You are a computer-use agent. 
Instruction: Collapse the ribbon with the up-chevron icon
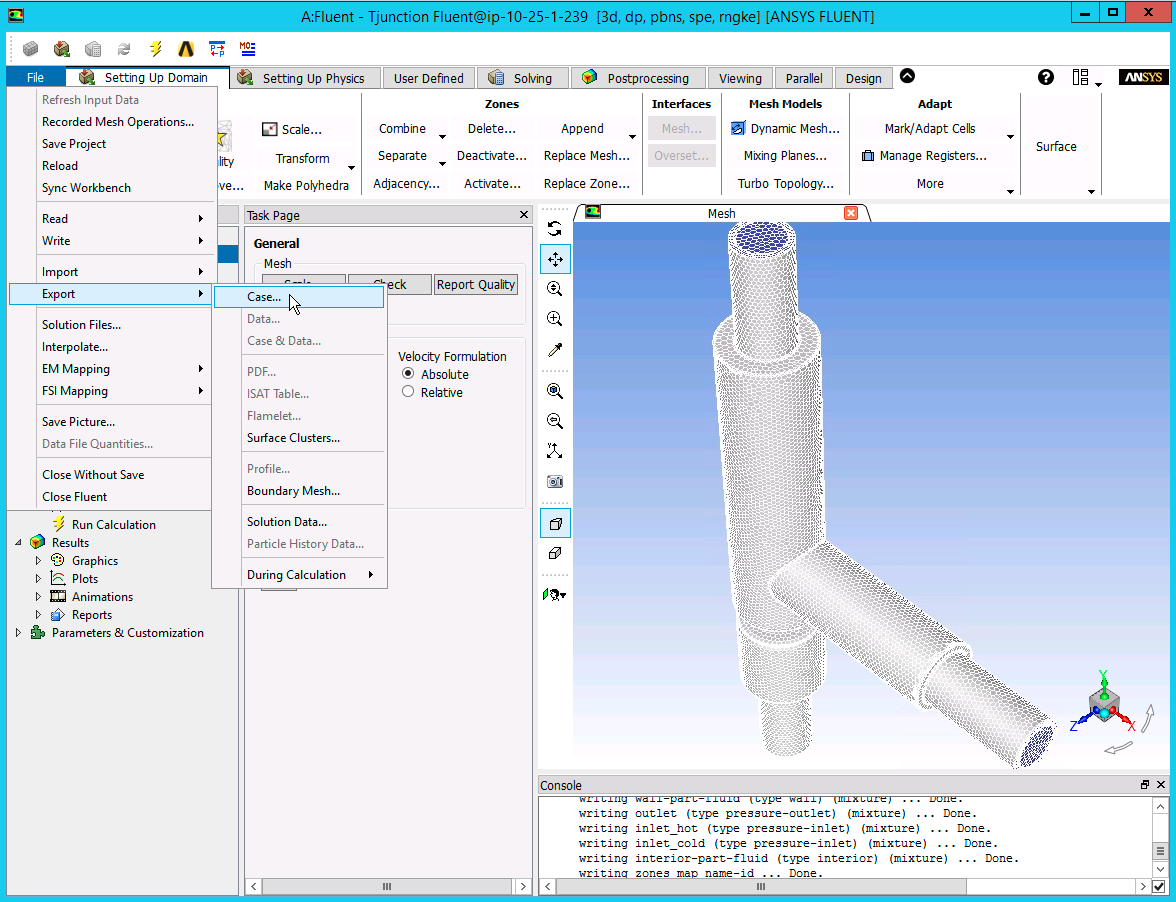[x=907, y=76]
